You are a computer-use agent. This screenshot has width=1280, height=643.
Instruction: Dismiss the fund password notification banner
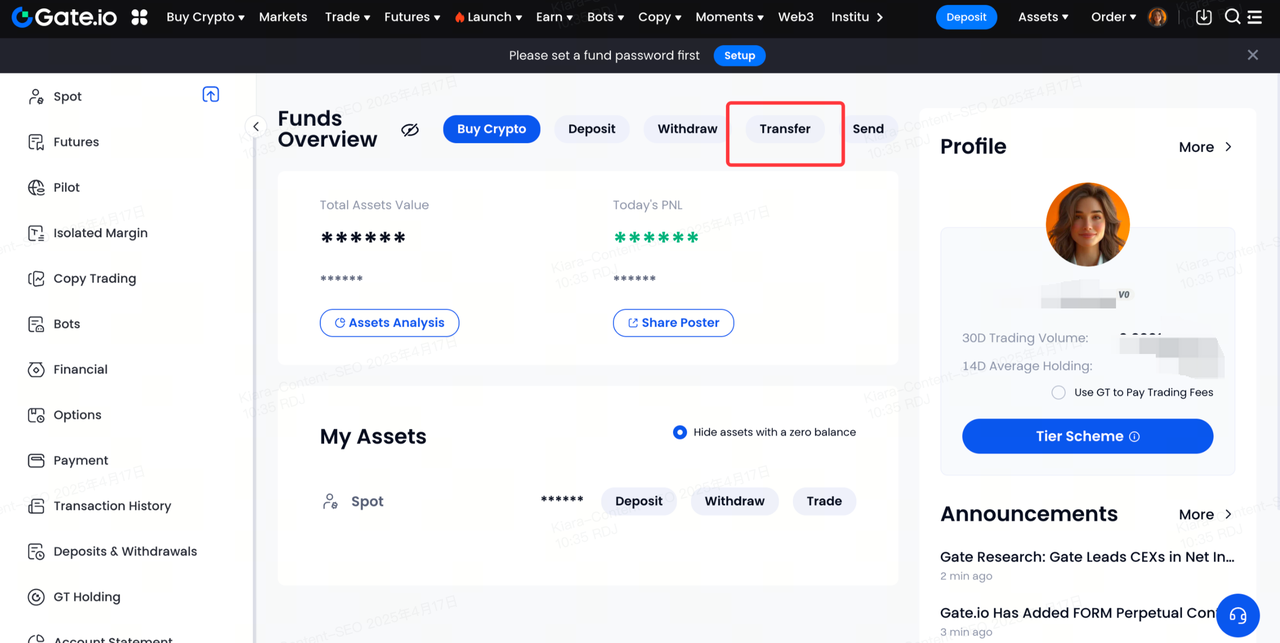1252,55
